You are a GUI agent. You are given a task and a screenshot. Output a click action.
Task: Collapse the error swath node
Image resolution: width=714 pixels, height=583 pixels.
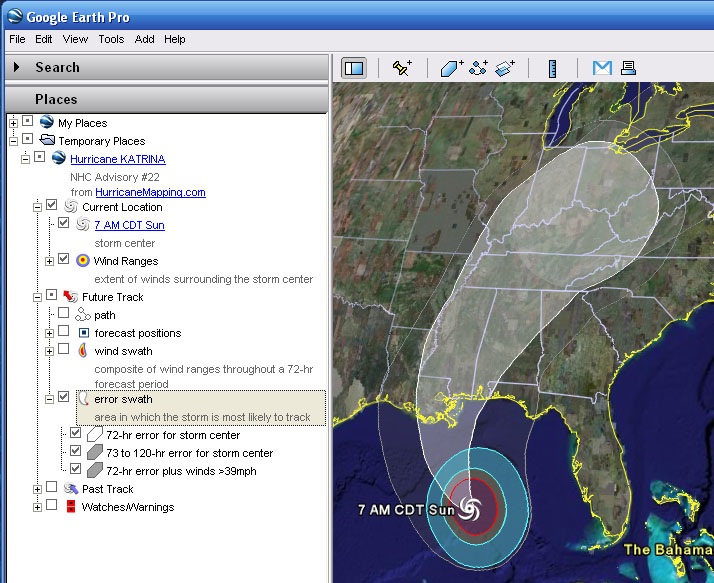pos(49,399)
